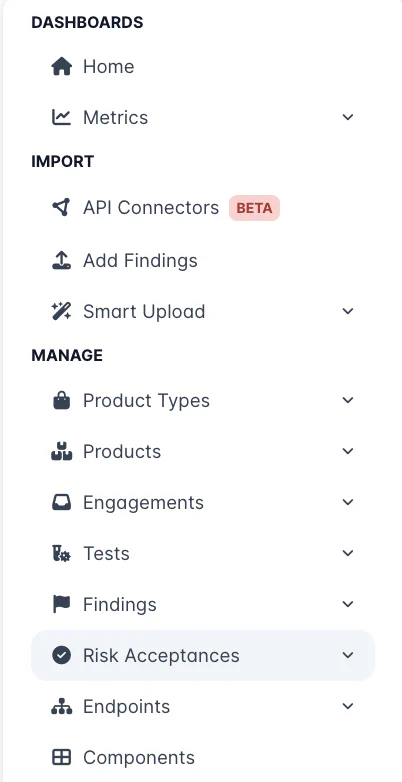402x782 pixels.
Task: Expand the Smart Upload chevron
Action: coord(348,311)
